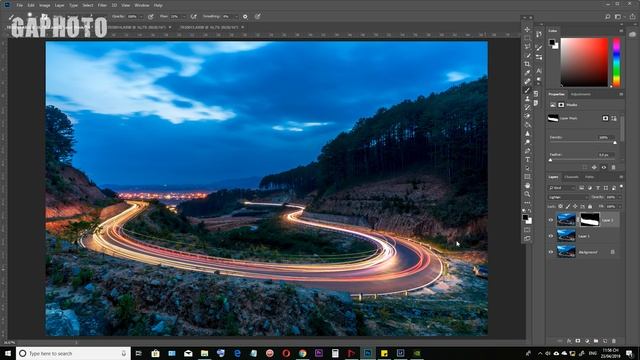This screenshot has width=640, height=360.
Task: Select the Hand tool
Action: (x=527, y=186)
